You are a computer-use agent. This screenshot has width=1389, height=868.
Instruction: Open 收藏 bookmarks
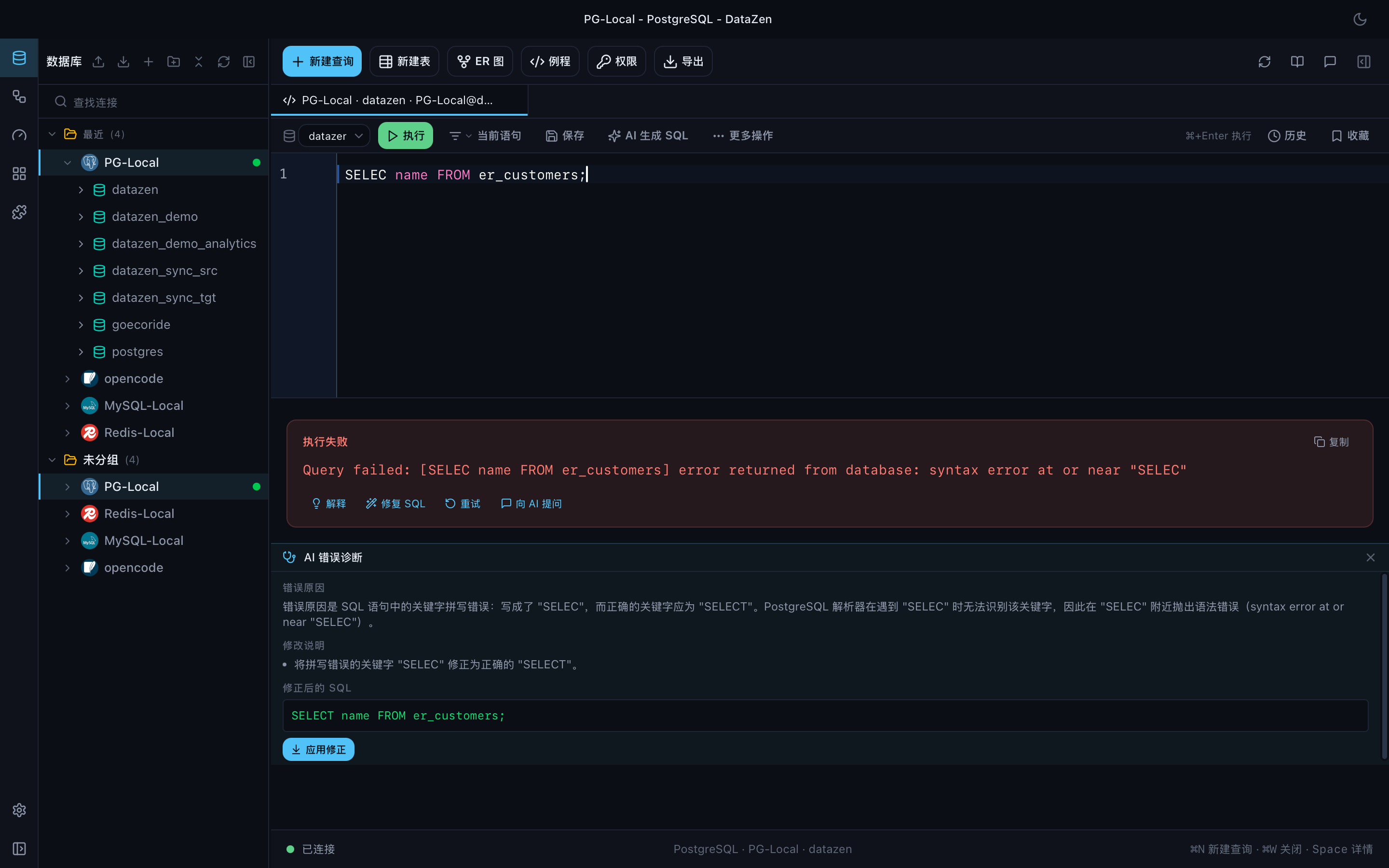(x=1350, y=136)
